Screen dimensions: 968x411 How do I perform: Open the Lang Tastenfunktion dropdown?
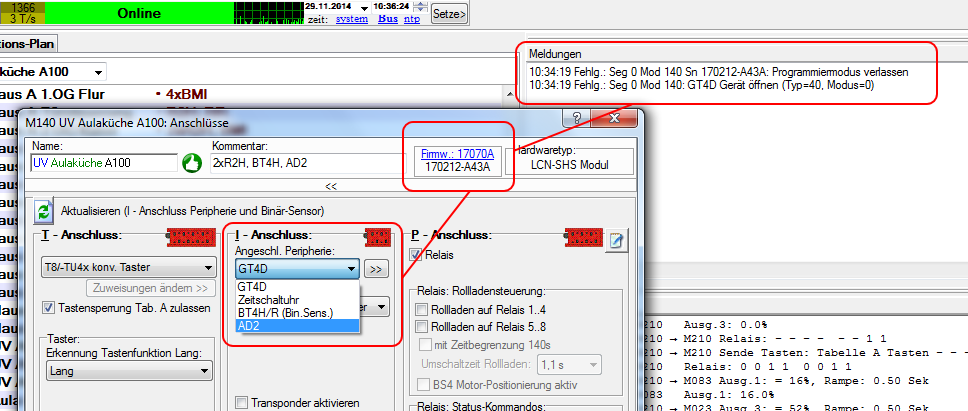(204, 371)
